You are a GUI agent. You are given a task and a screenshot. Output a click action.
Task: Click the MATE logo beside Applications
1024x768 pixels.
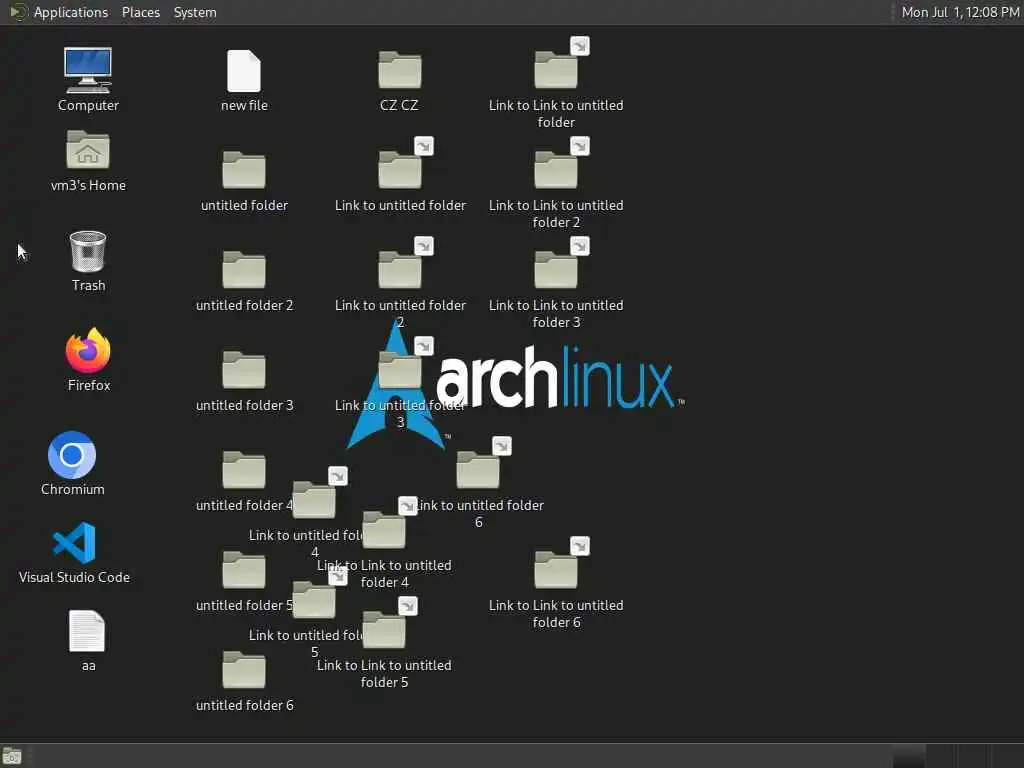[x=18, y=12]
